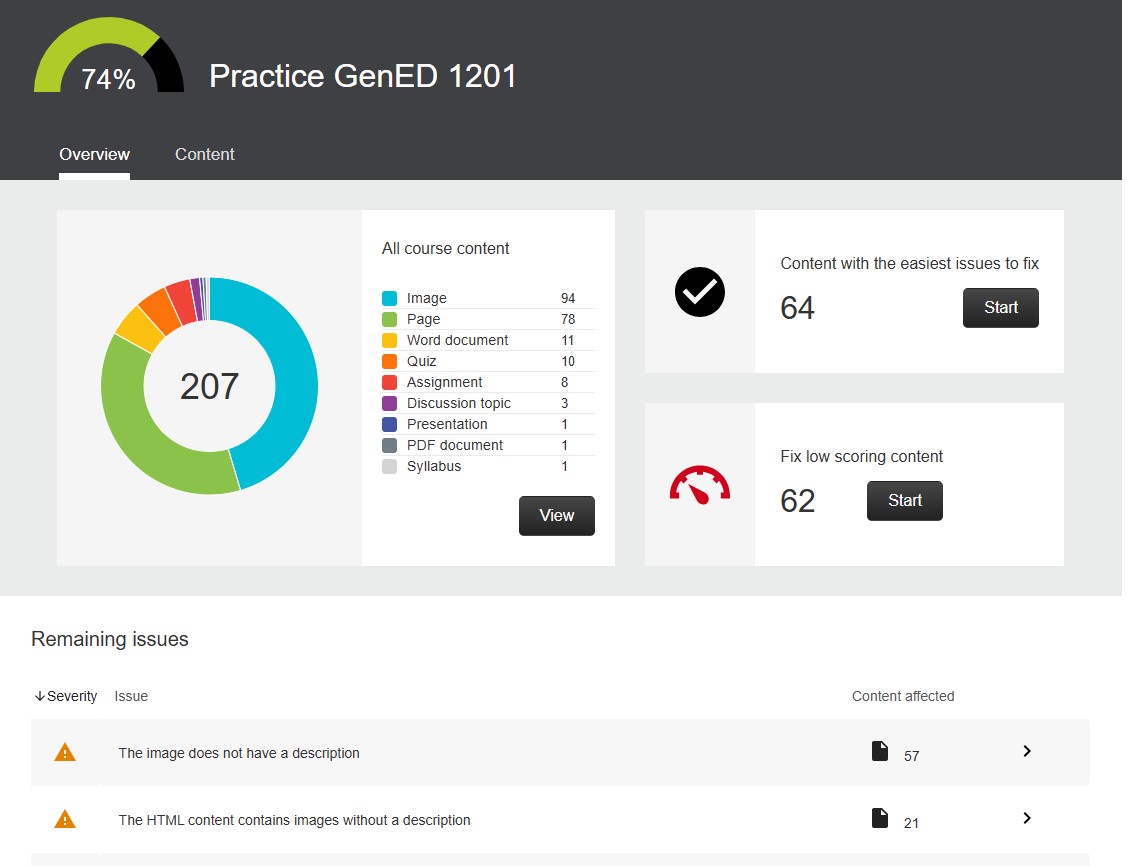Expand HTML content images issue chevron

[x=1027, y=818]
